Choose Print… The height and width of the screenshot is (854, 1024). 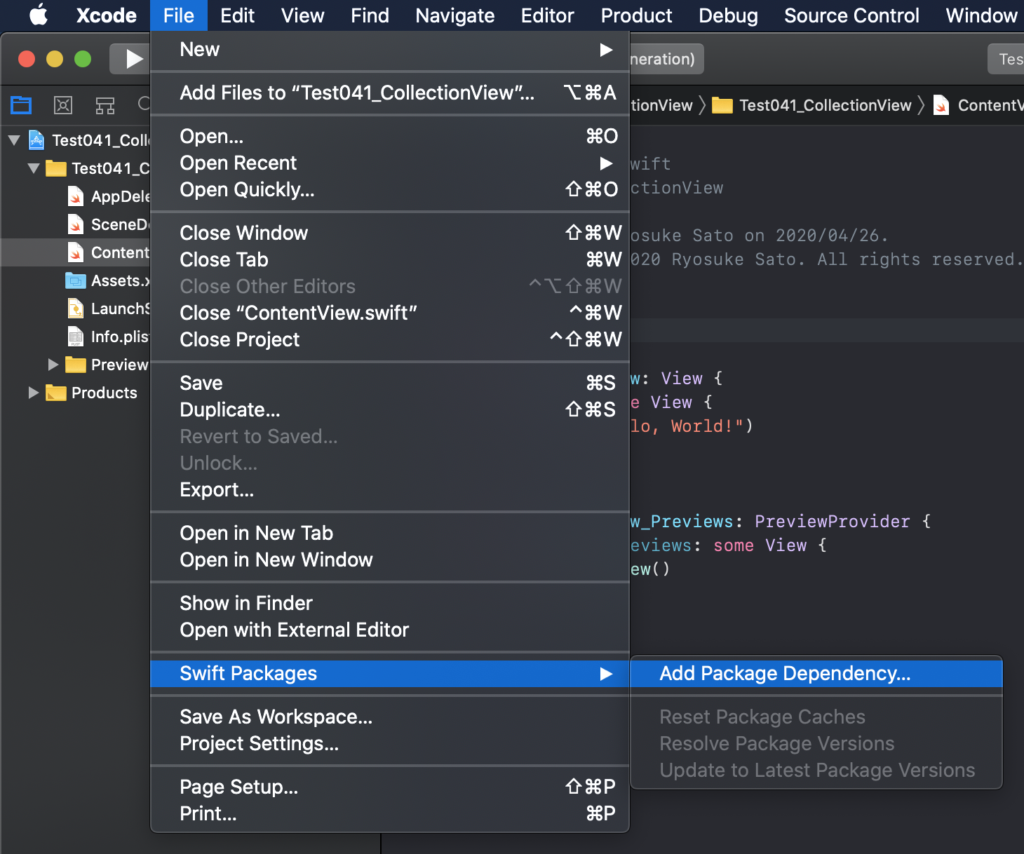(x=390, y=814)
